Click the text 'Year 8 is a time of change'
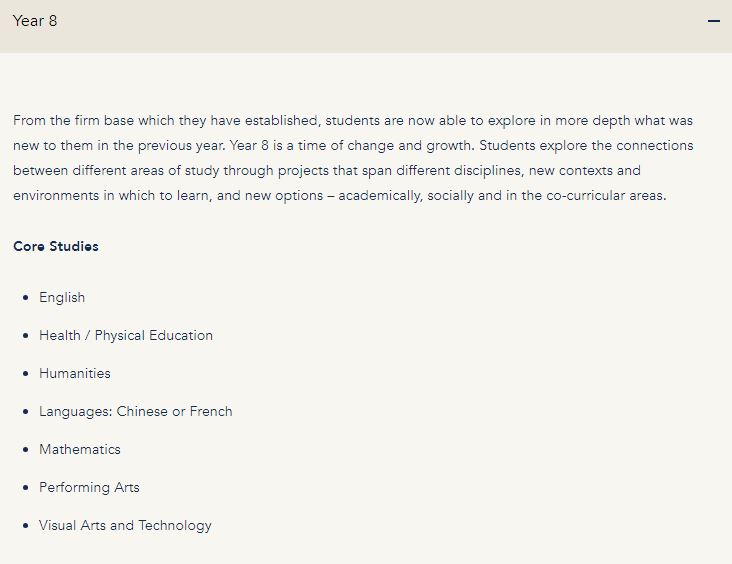732x564 pixels. click(x=312, y=145)
